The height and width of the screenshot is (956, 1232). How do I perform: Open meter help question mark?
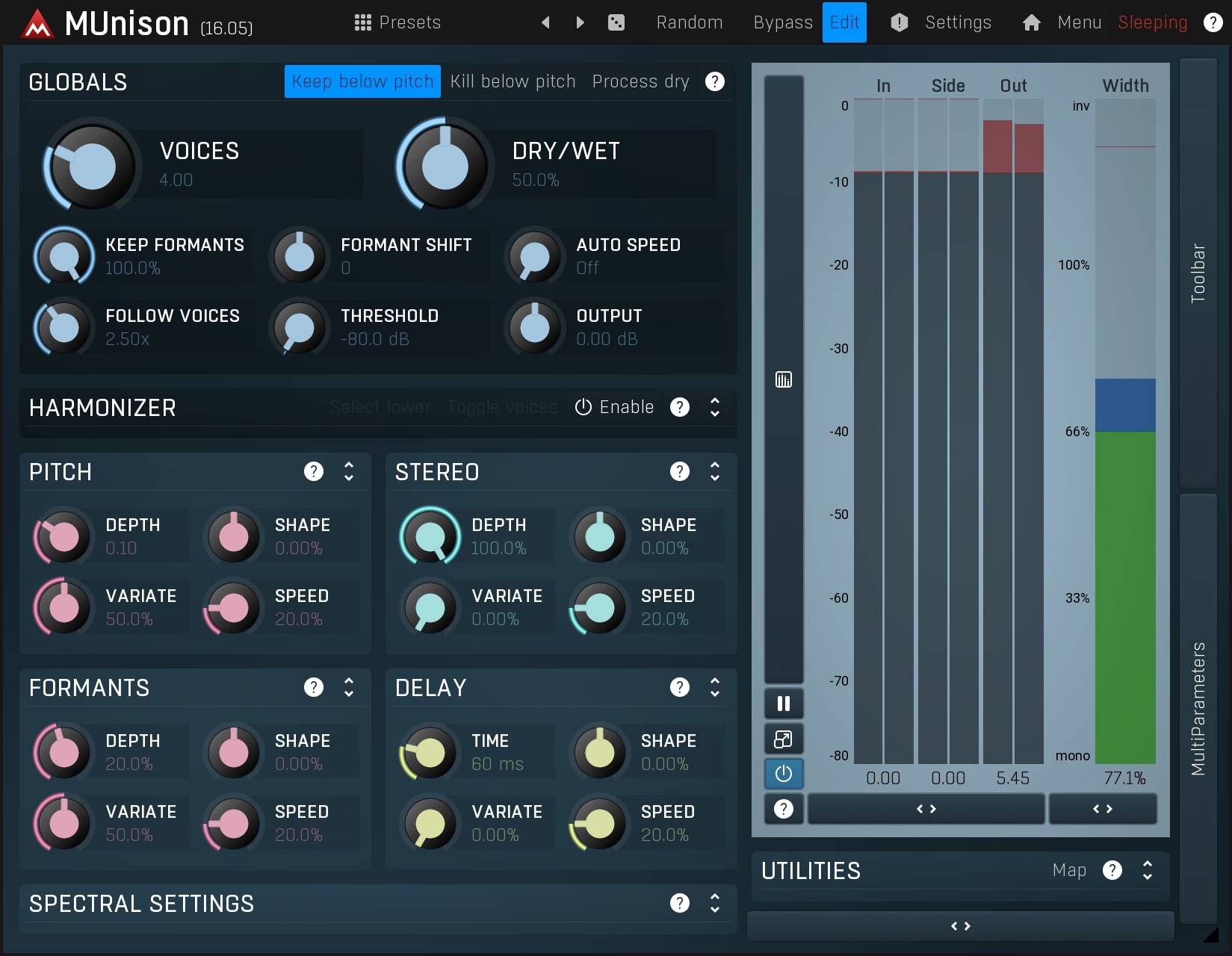pos(784,809)
